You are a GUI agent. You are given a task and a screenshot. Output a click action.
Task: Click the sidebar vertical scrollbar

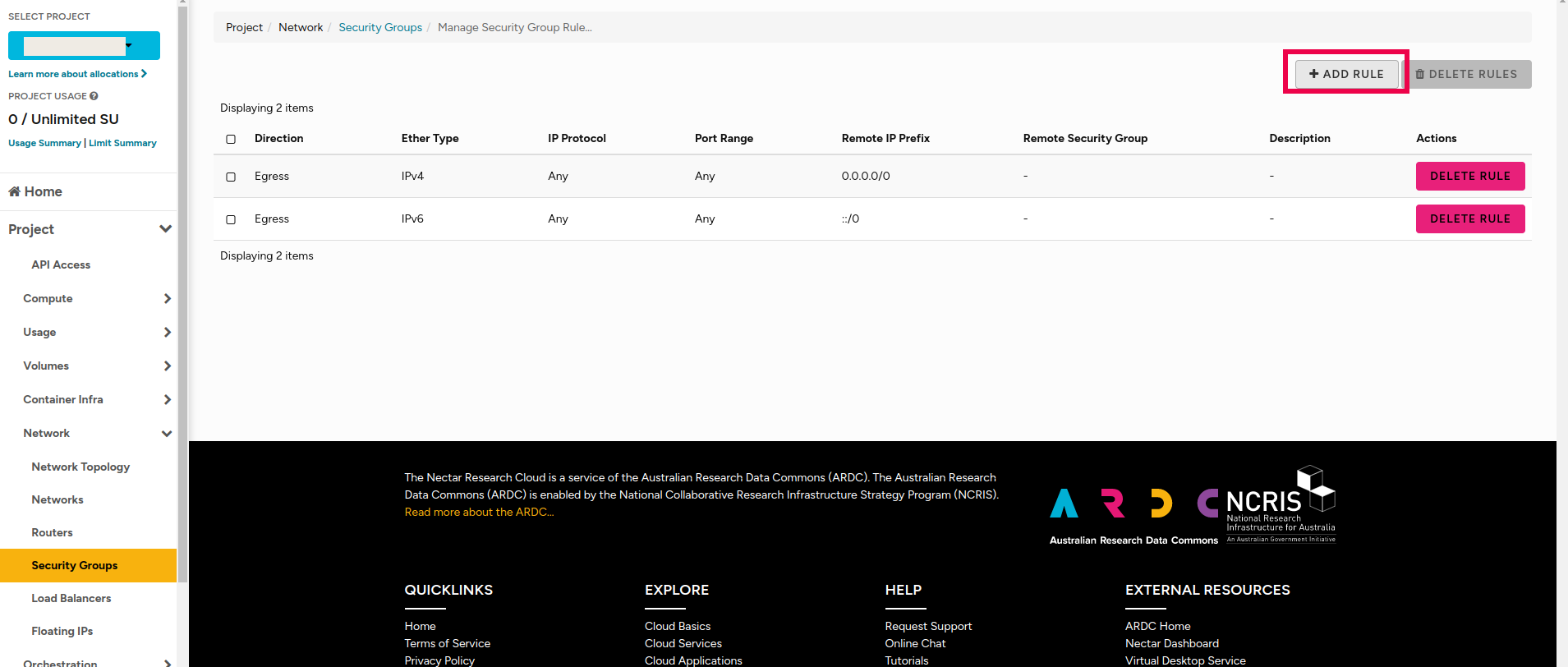point(182,287)
